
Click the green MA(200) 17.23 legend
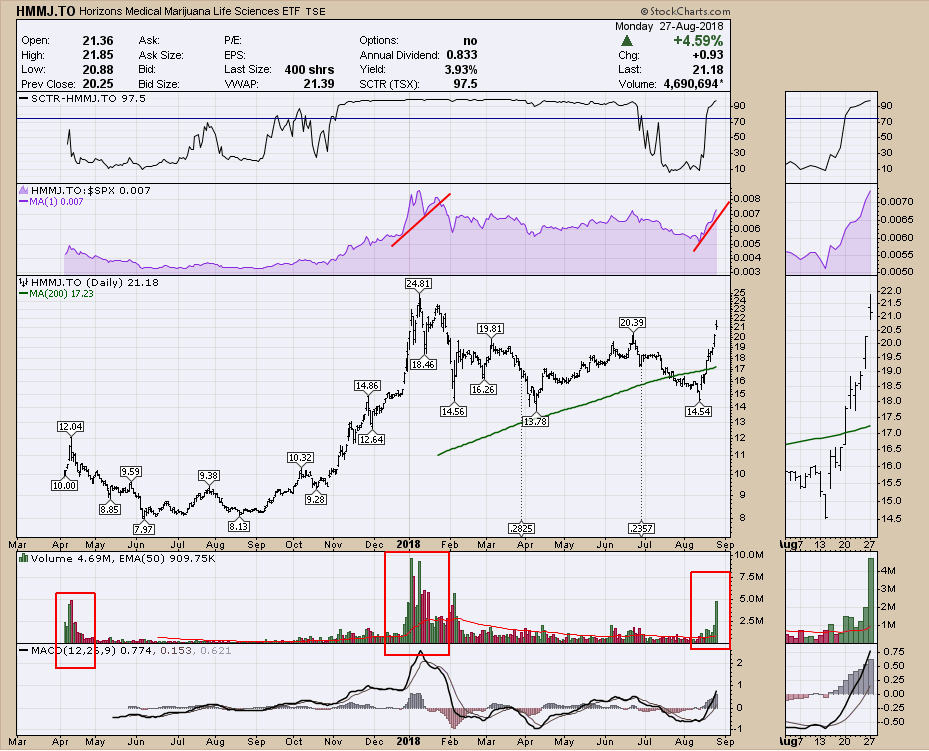pyautogui.click(x=61, y=293)
